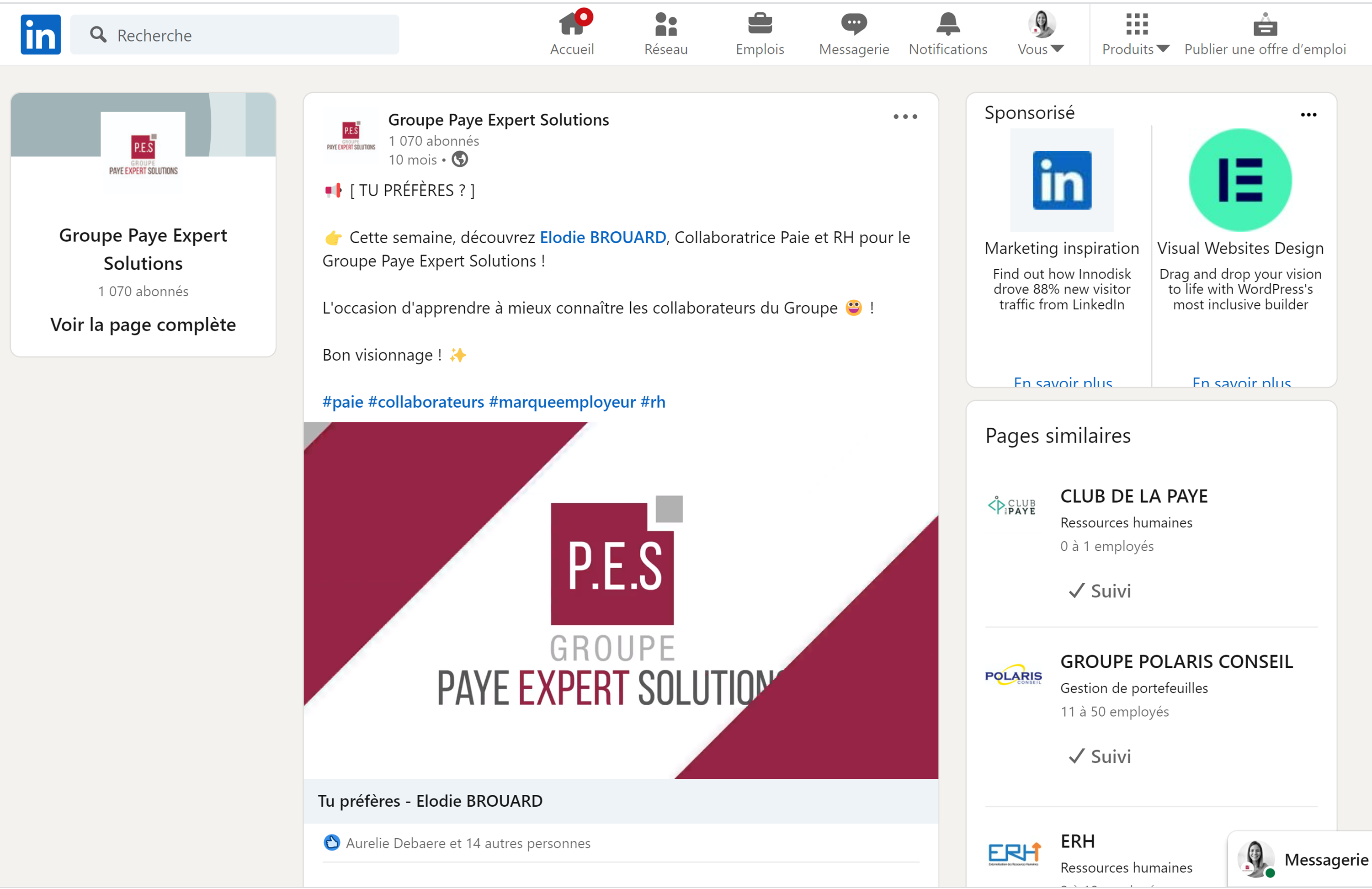Image resolution: width=1372 pixels, height=889 pixels.
Task: Expand the Produits dropdown arrow
Action: point(1163,49)
